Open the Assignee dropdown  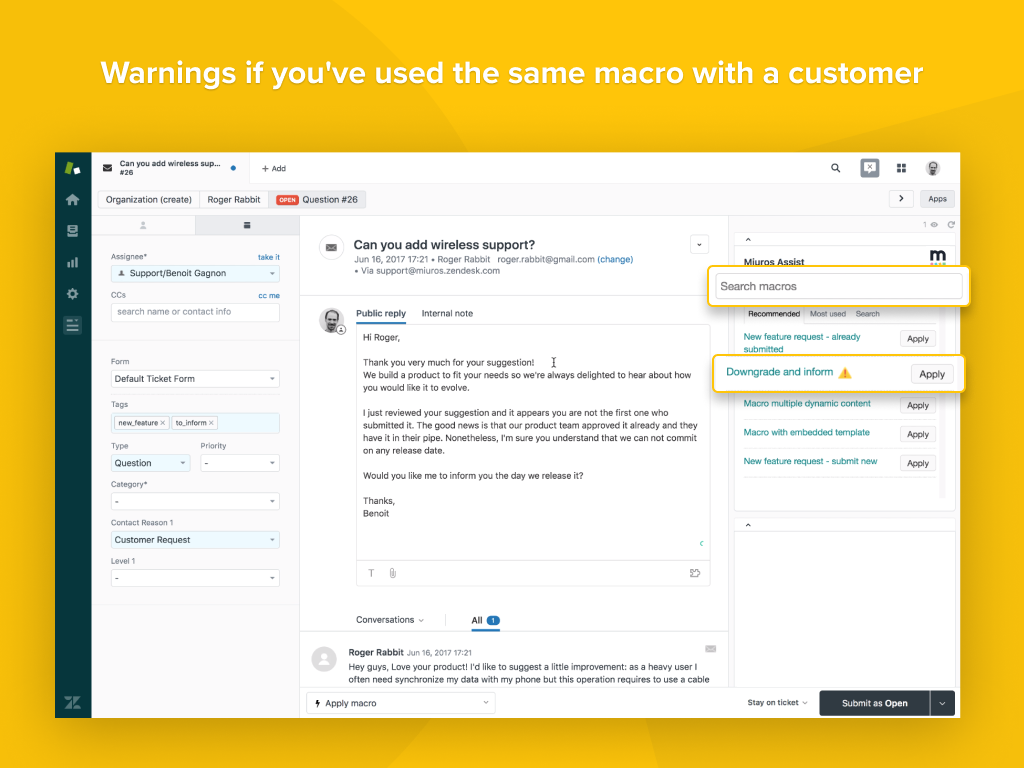point(195,273)
